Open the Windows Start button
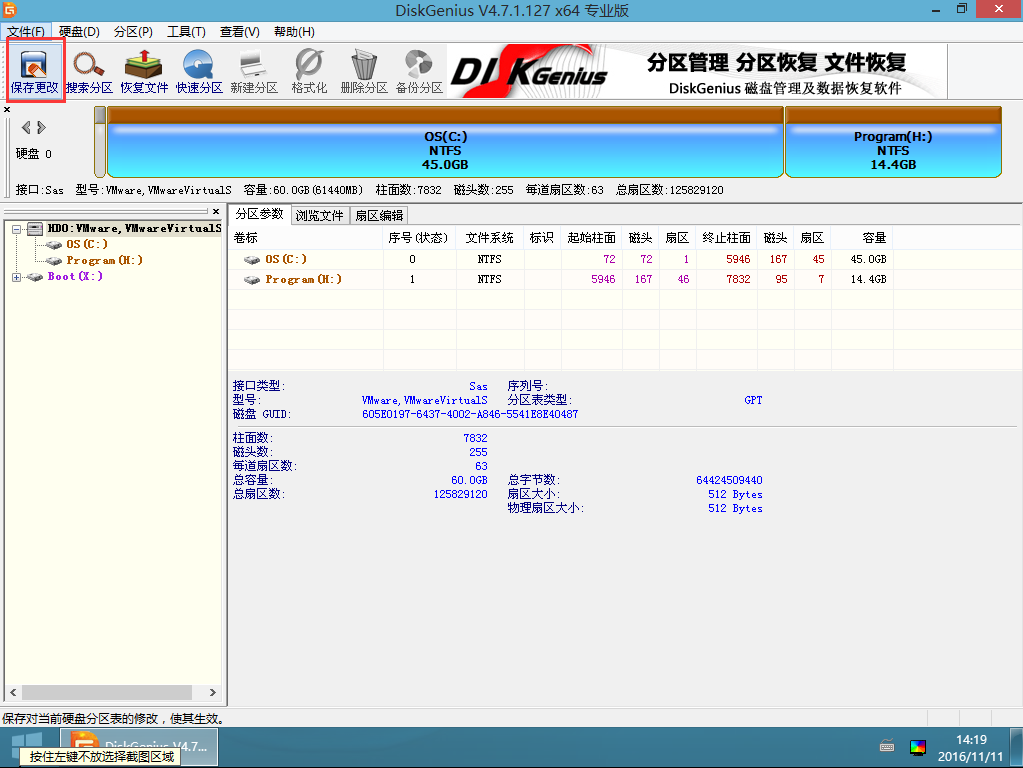The image size is (1023, 768). click(x=27, y=744)
